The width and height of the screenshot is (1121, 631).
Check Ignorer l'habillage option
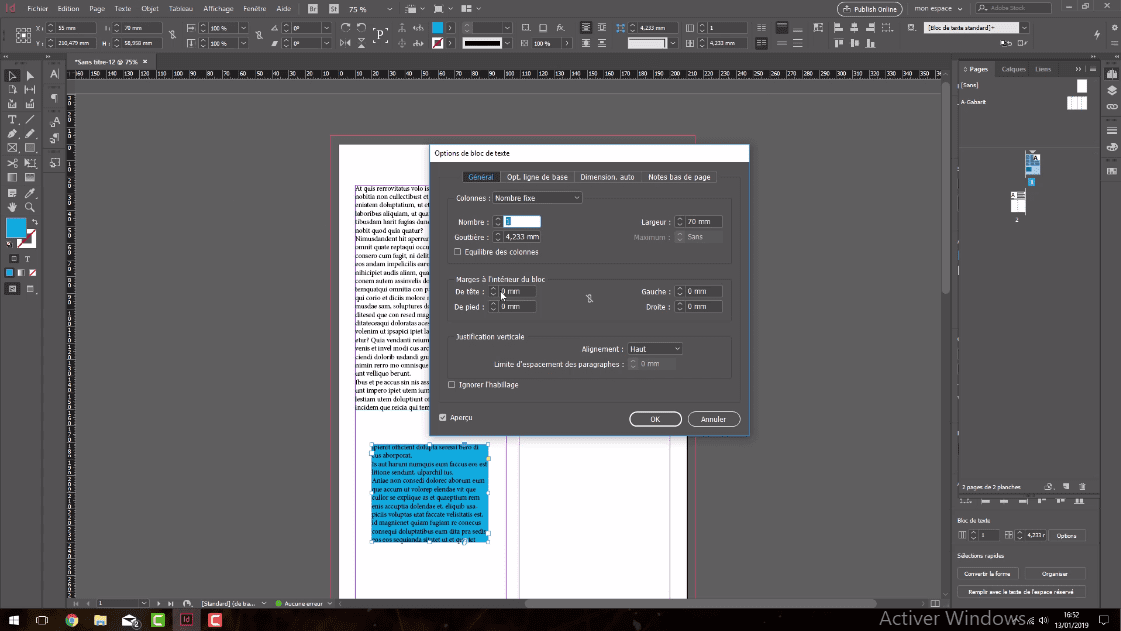point(452,384)
